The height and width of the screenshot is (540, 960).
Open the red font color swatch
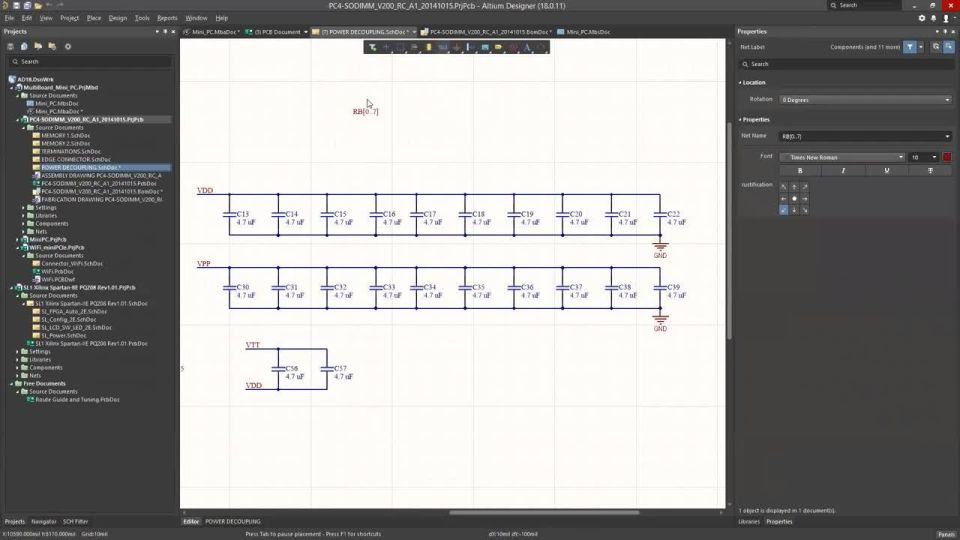[947, 157]
